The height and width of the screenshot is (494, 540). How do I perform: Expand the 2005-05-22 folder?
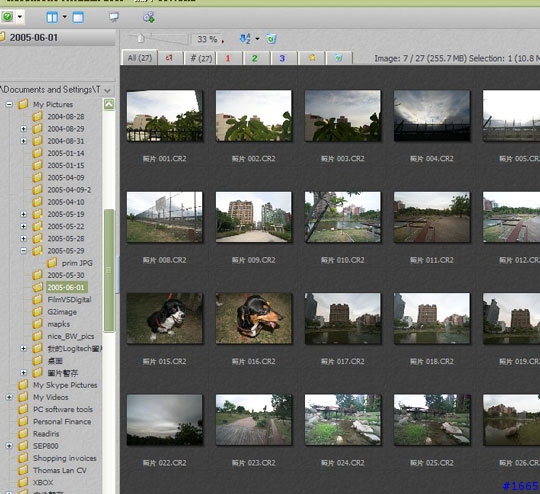[x=23, y=226]
